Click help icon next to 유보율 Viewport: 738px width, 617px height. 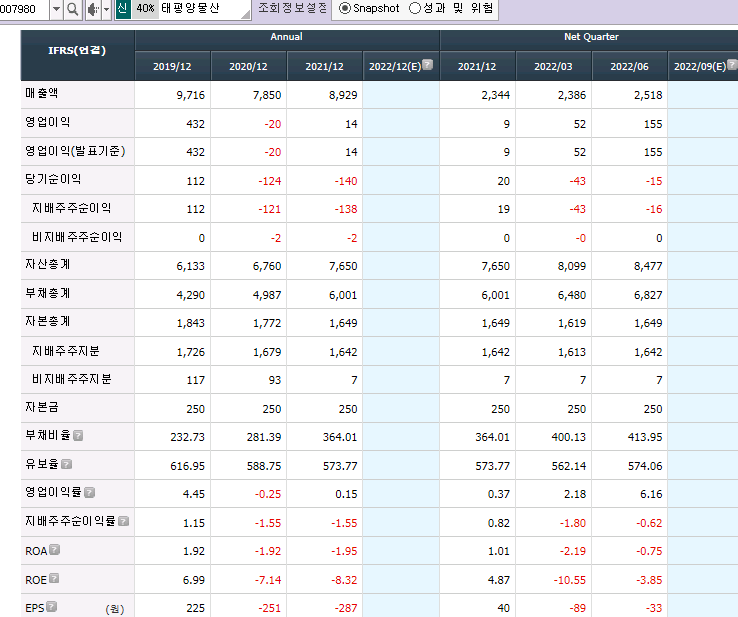click(66, 464)
